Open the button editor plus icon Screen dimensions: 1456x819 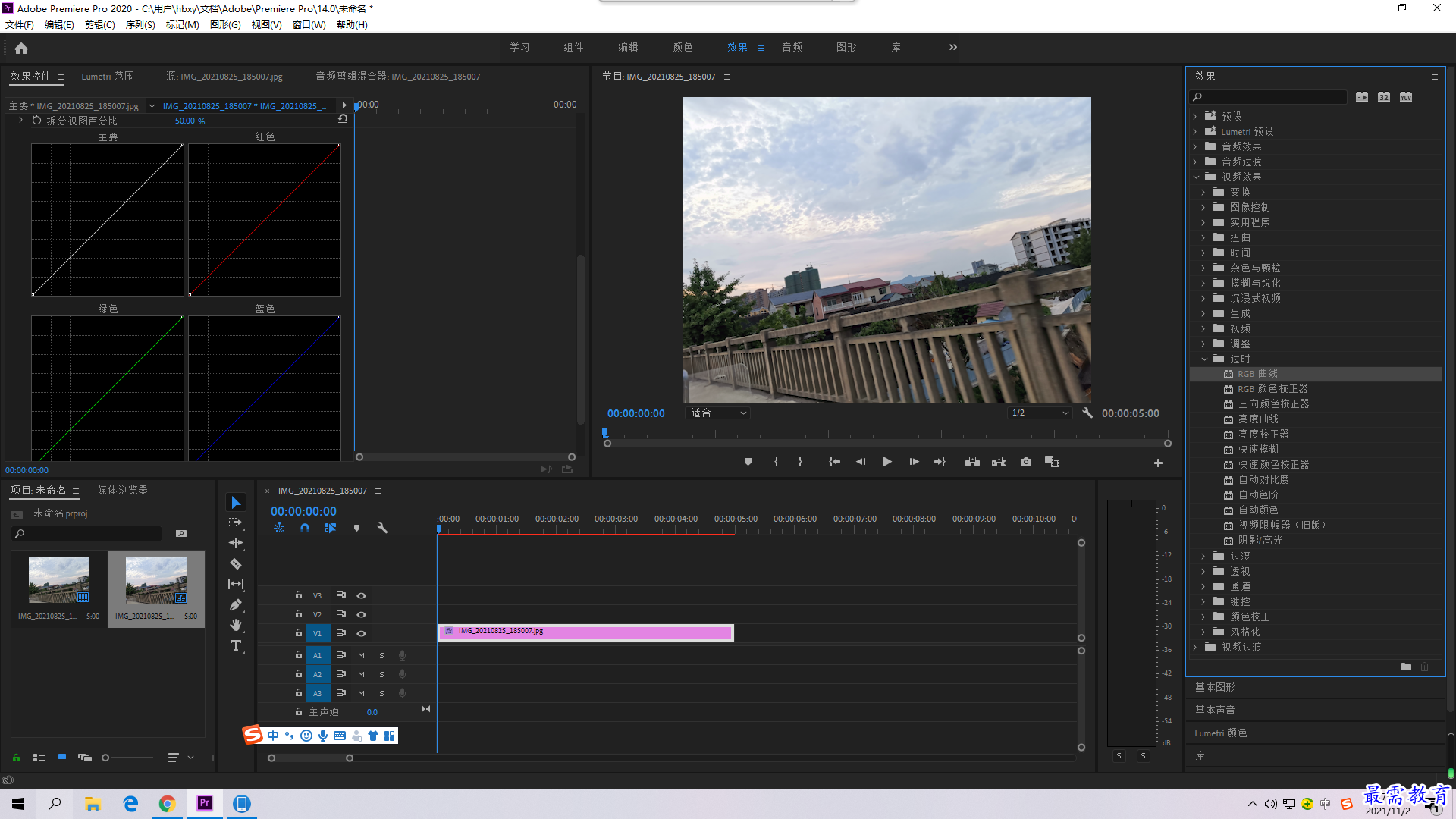(x=1158, y=463)
